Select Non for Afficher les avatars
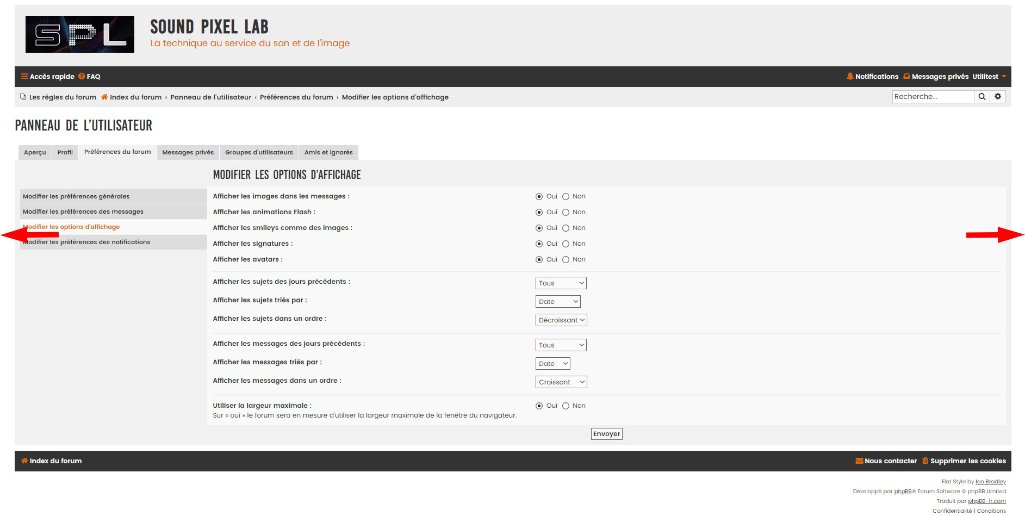Image resolution: width=1025 pixels, height=516 pixels. (566, 259)
